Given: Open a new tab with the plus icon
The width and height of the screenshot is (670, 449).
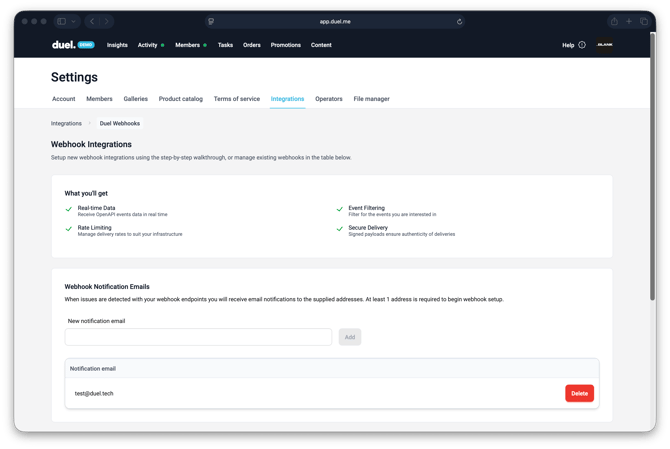Looking at the screenshot, I should coord(629,21).
